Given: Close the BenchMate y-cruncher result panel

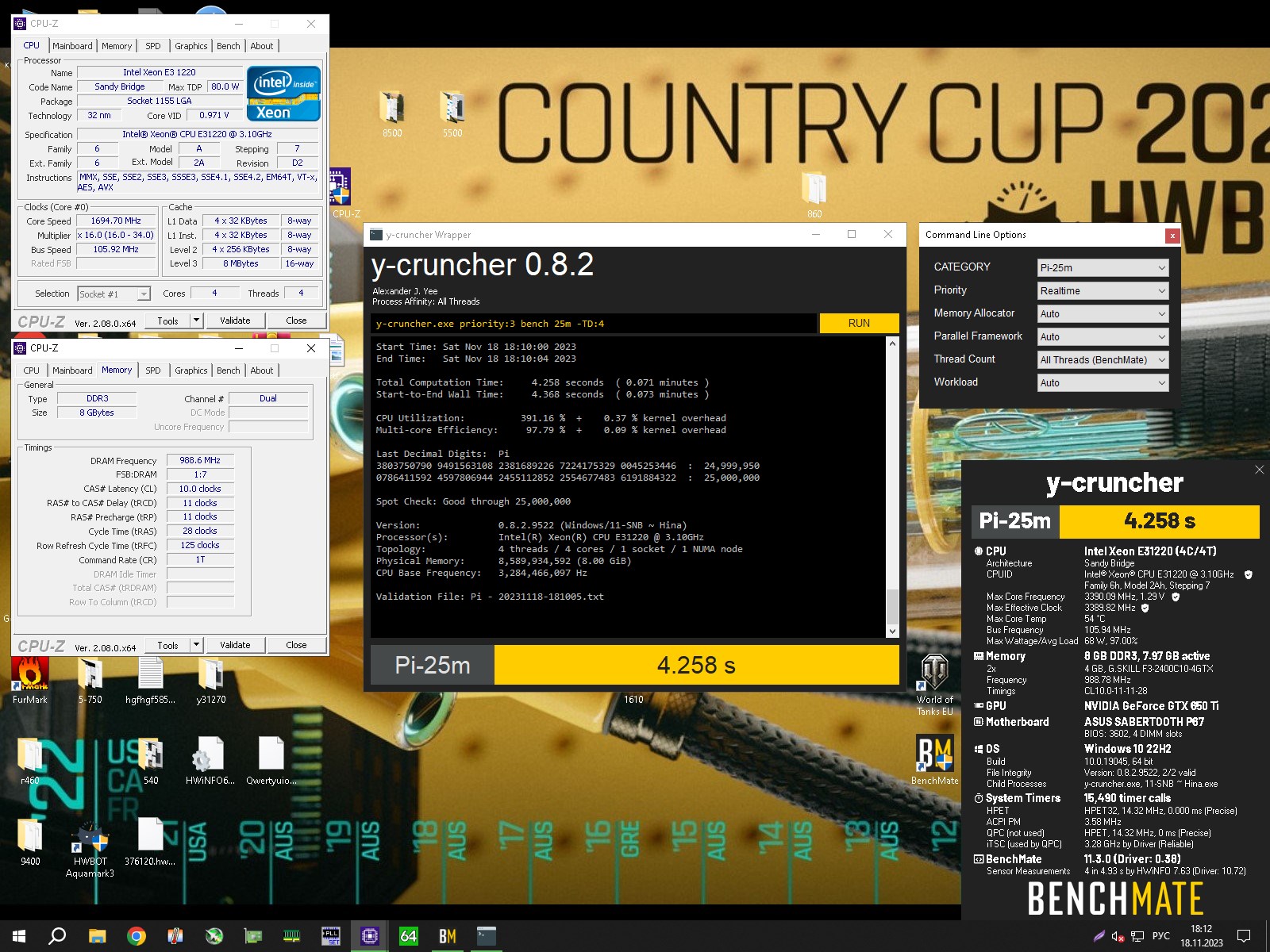Looking at the screenshot, I should [1259, 470].
